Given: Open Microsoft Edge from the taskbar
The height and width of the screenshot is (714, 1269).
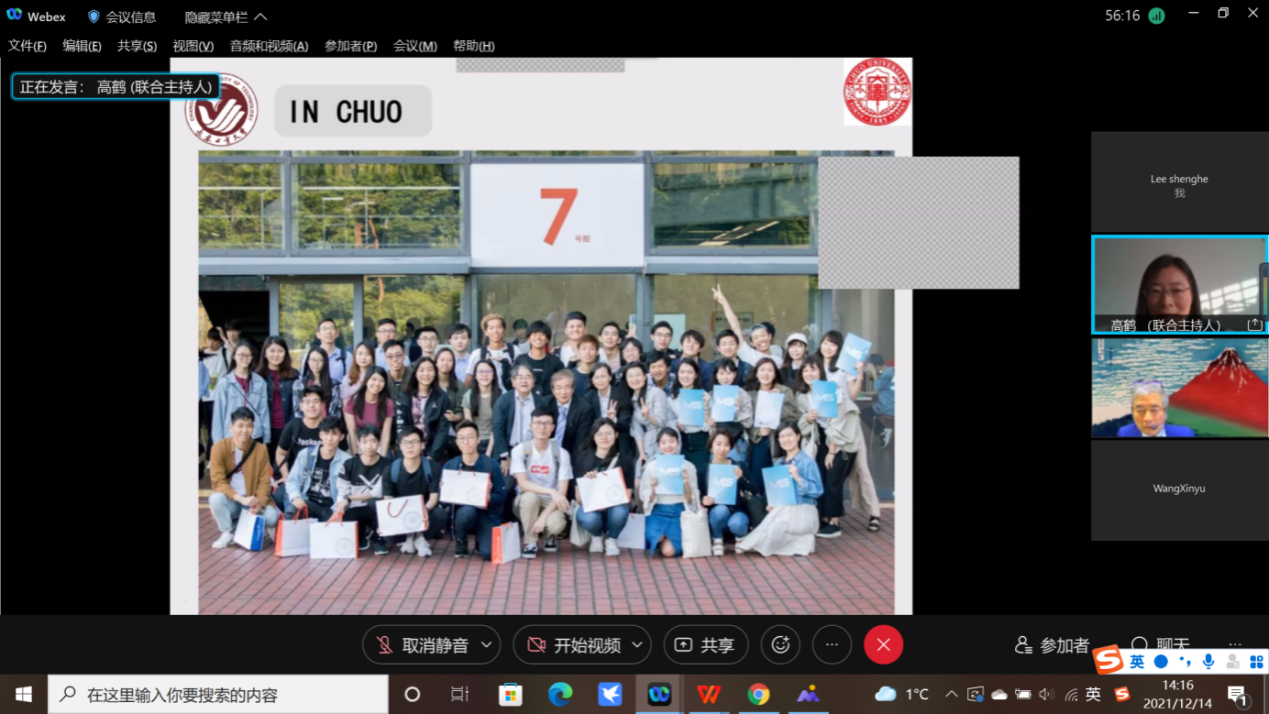Looking at the screenshot, I should tap(560, 694).
